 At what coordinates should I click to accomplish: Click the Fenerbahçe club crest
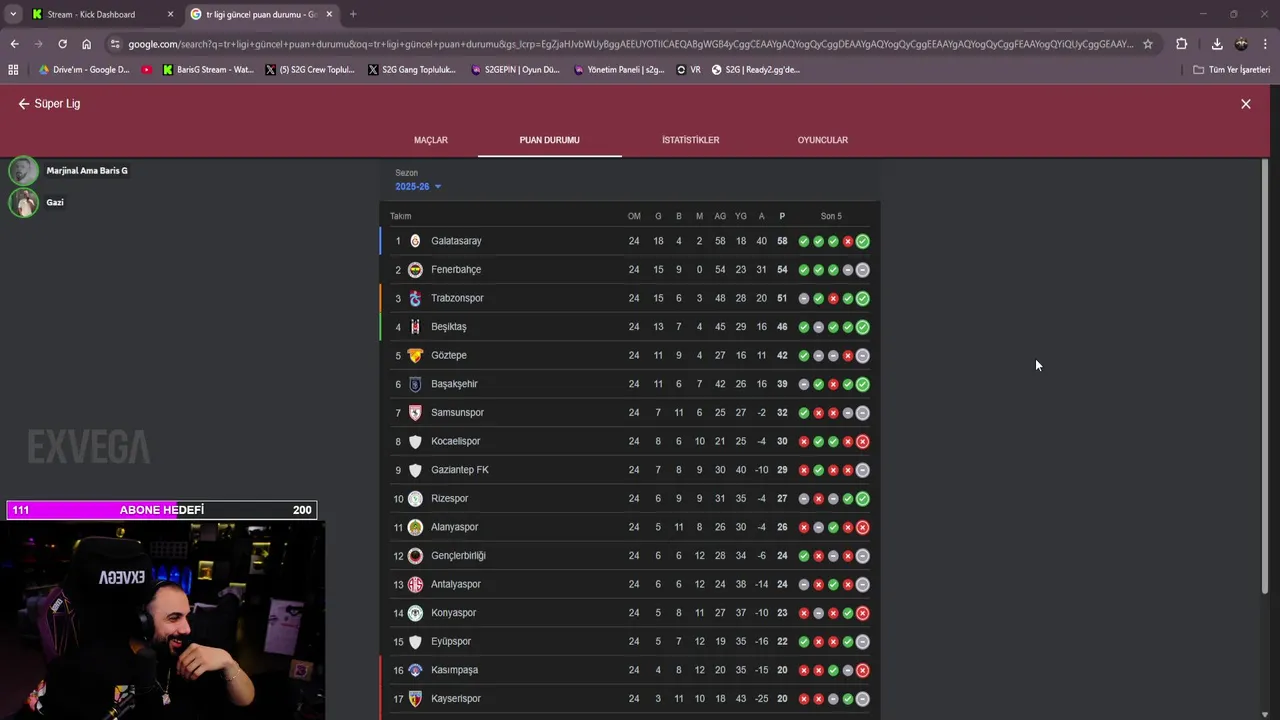(x=415, y=270)
